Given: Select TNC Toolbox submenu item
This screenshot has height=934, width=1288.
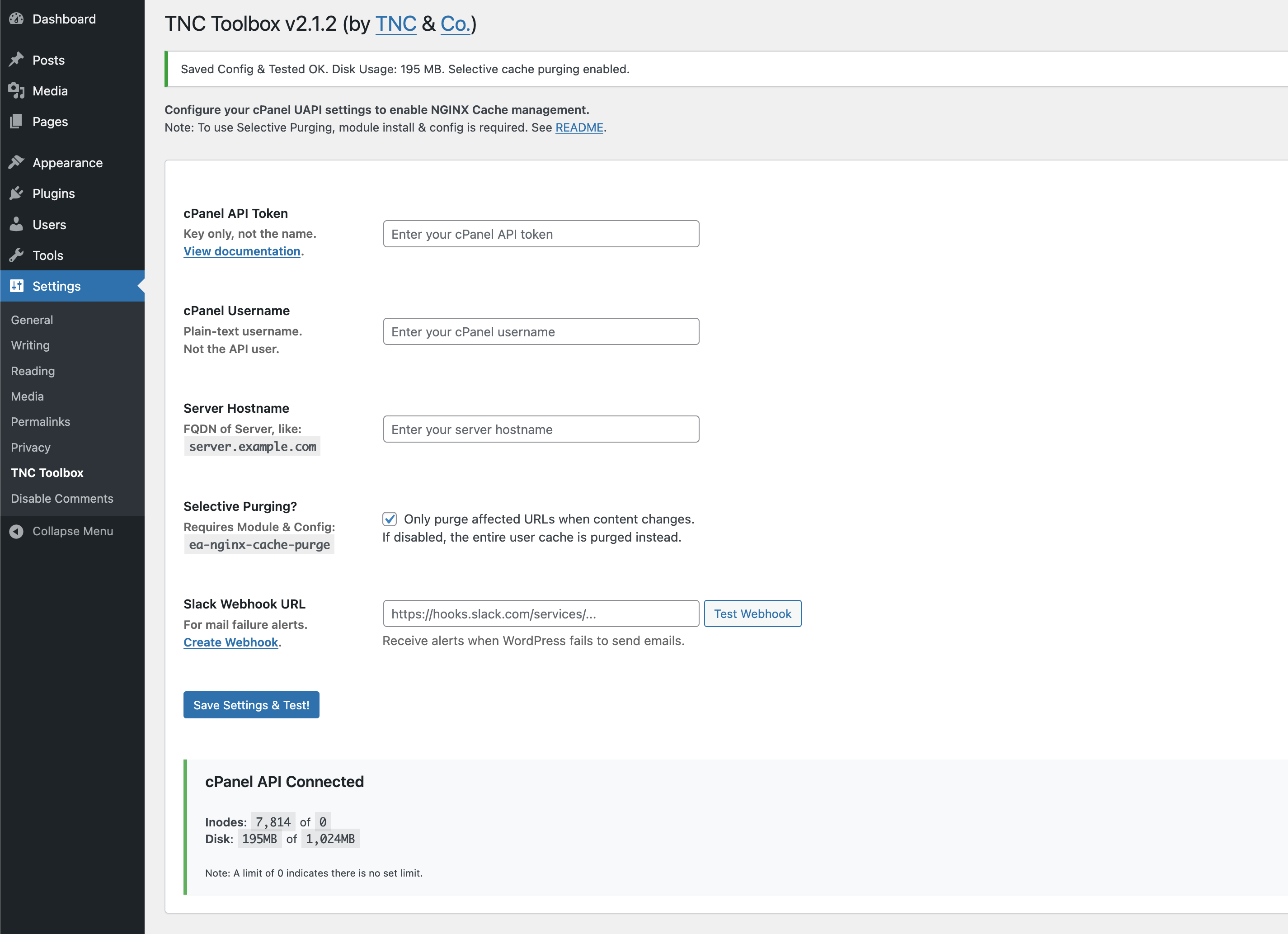Looking at the screenshot, I should (x=47, y=473).
